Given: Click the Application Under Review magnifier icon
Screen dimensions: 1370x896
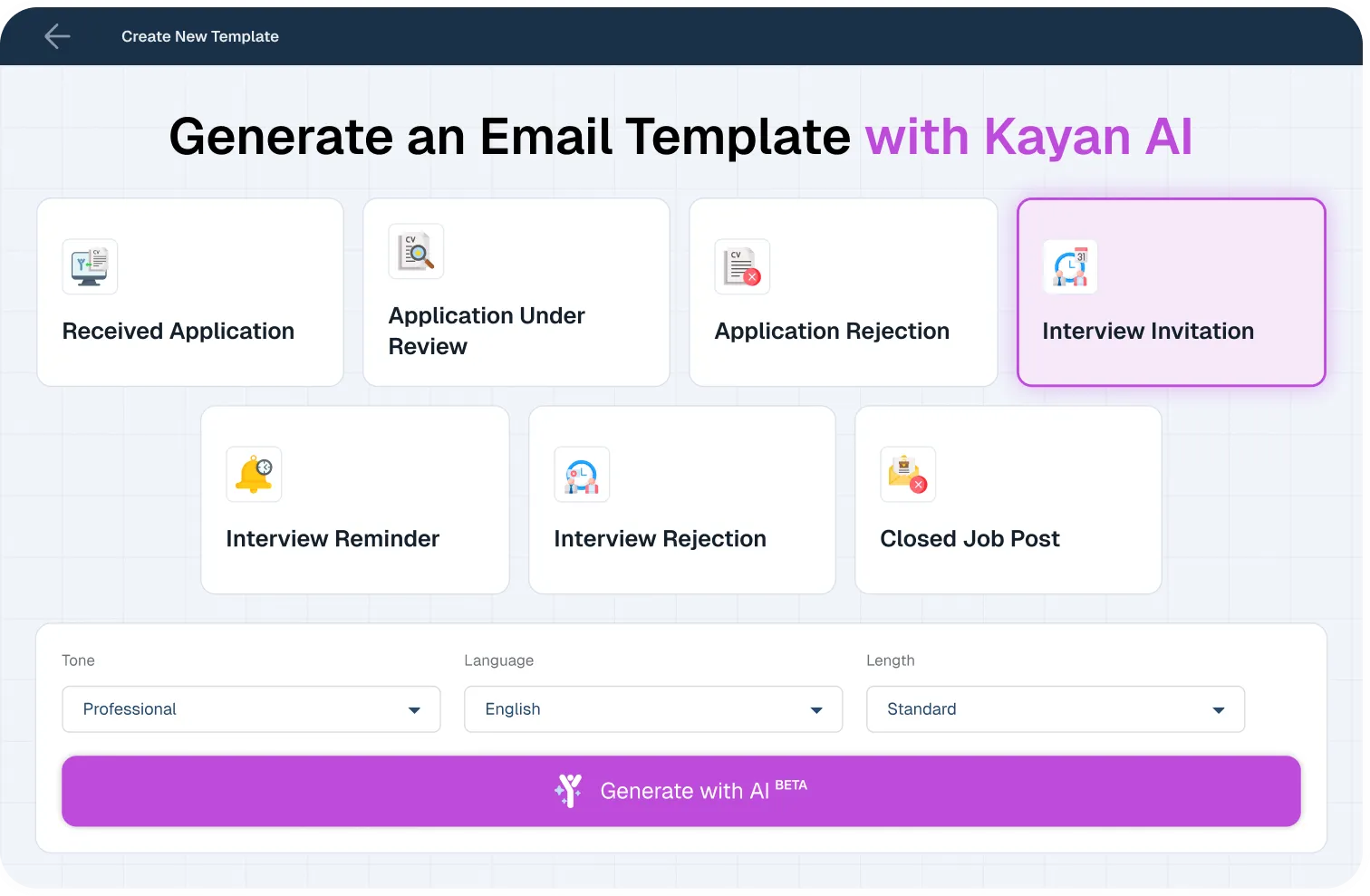Looking at the screenshot, I should 416,251.
